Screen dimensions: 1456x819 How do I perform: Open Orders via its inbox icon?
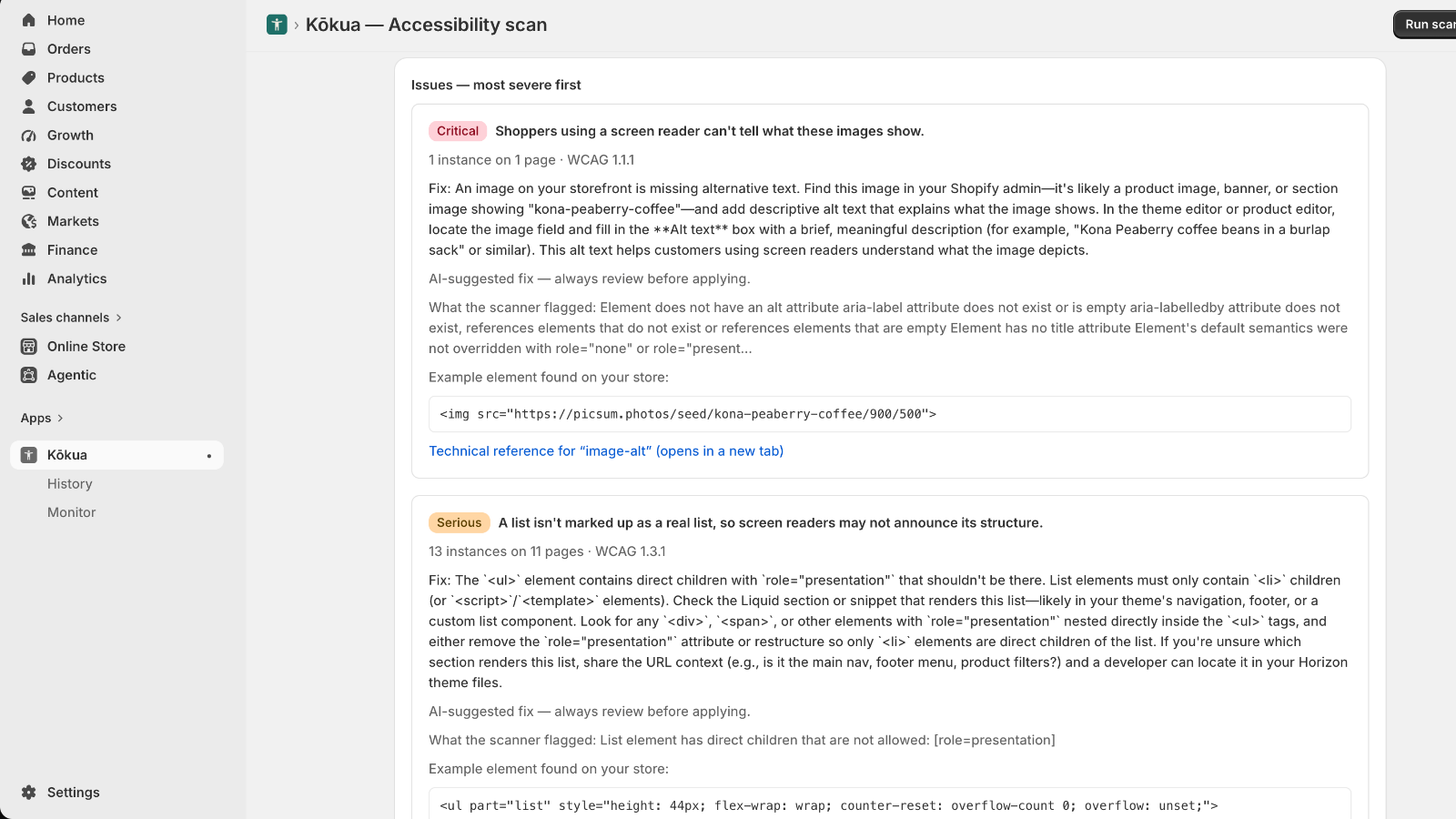(x=29, y=49)
